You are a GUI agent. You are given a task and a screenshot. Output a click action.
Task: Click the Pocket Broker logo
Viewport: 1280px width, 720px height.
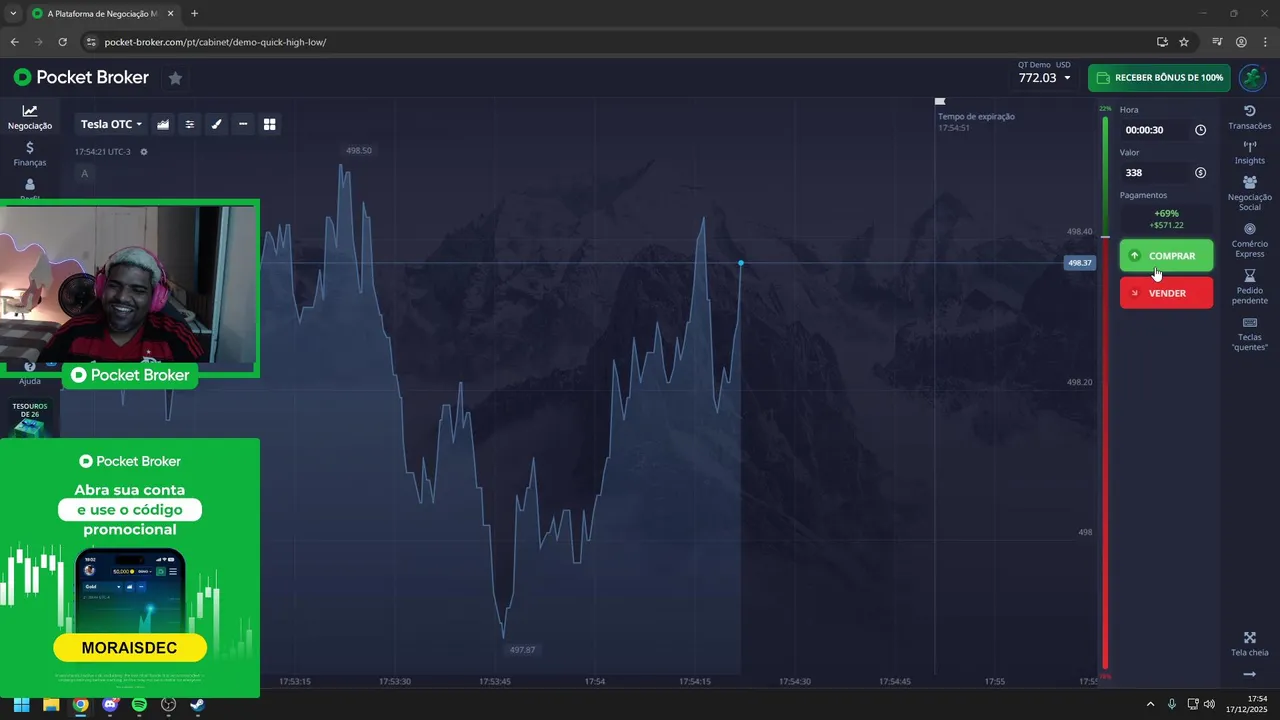tap(81, 77)
